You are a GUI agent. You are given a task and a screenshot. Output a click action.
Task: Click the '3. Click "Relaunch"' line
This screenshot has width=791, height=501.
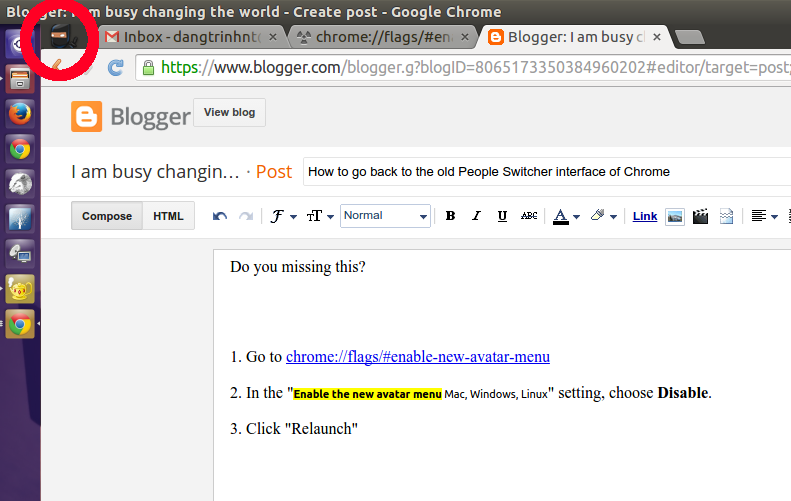click(x=294, y=429)
